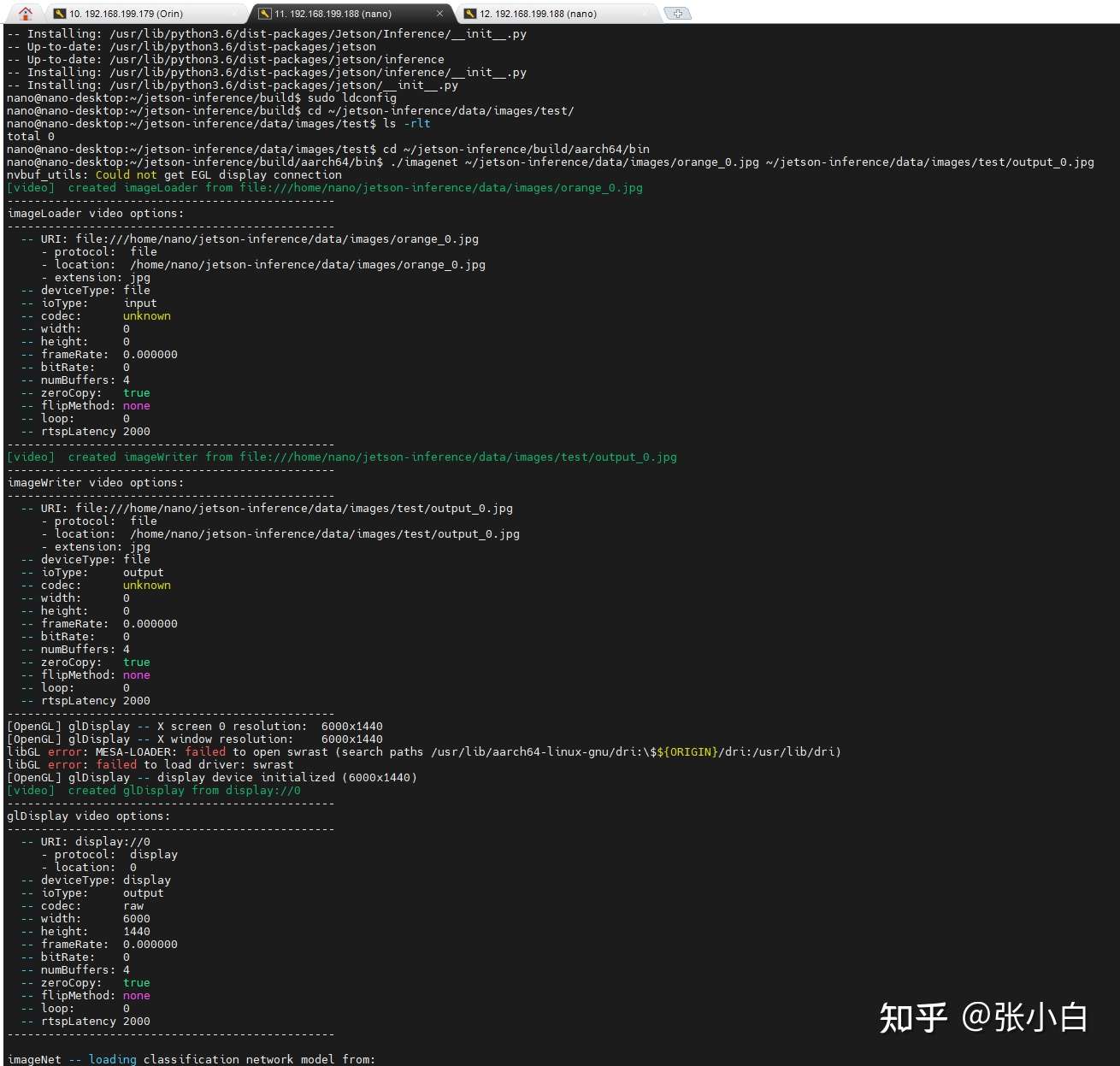The image size is (1120, 1066).
Task: Click the 'codec: raw' line
Action: [82, 905]
